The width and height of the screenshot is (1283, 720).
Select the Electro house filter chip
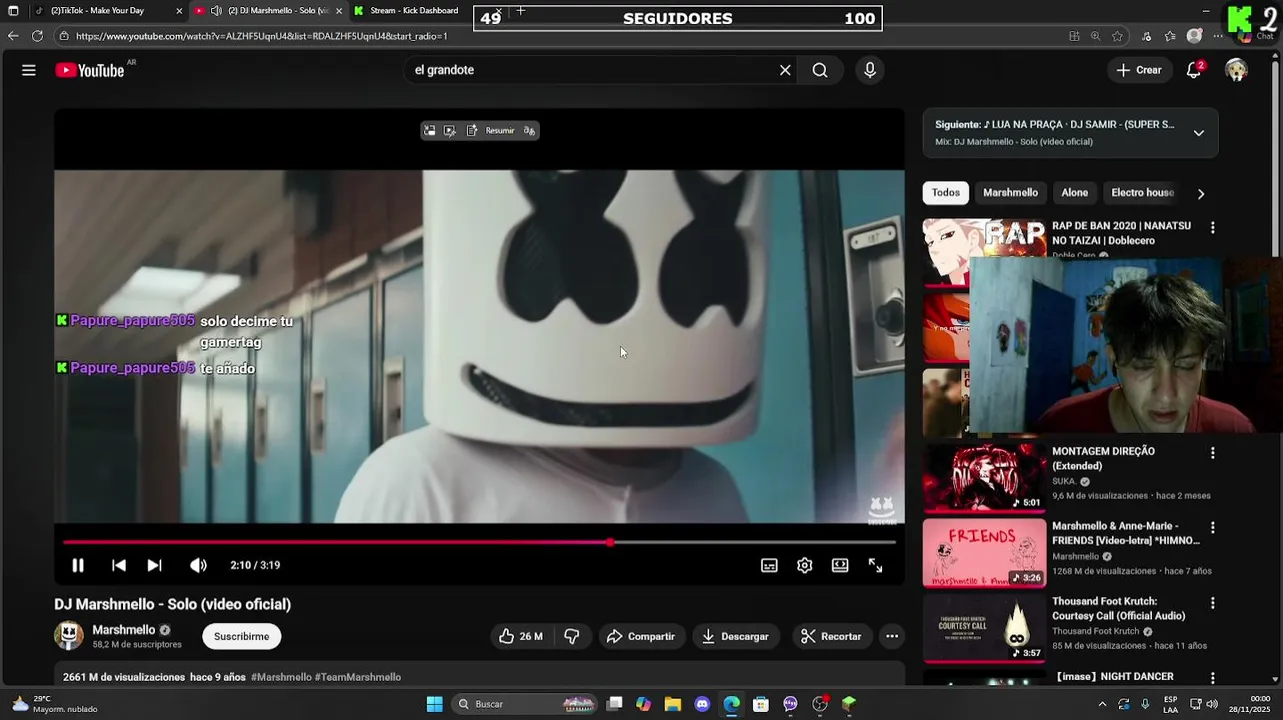pyautogui.click(x=1143, y=193)
